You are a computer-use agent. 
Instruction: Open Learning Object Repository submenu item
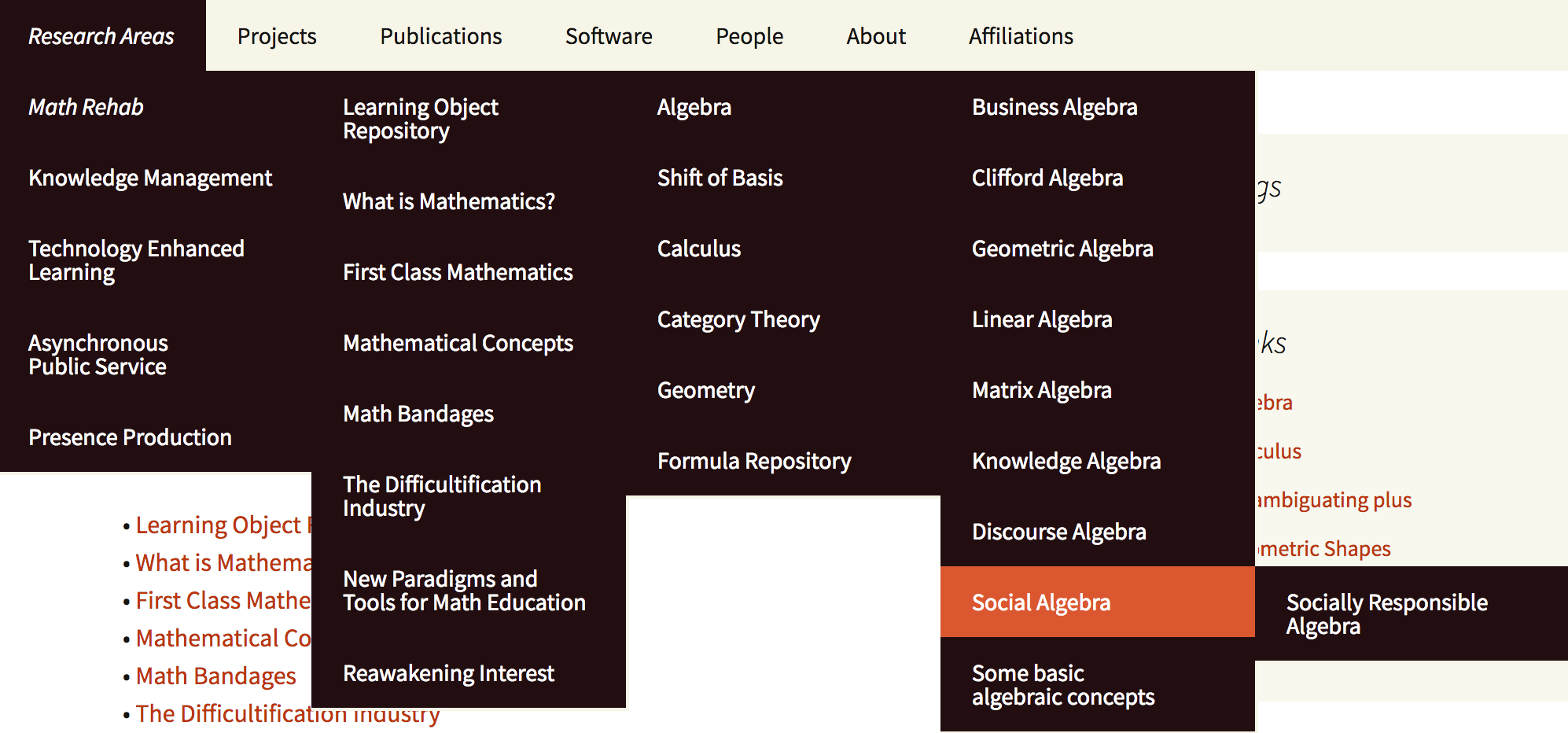pyautogui.click(x=420, y=119)
